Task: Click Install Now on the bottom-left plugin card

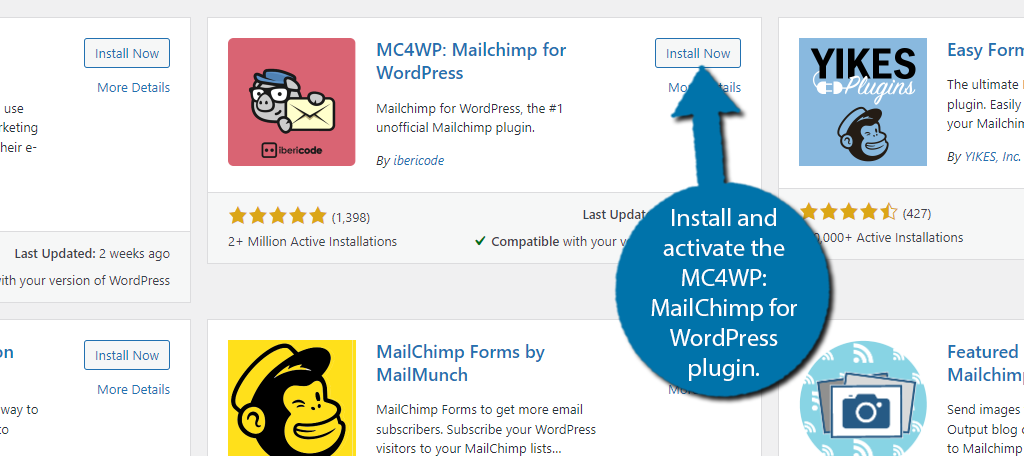Action: 127,355
